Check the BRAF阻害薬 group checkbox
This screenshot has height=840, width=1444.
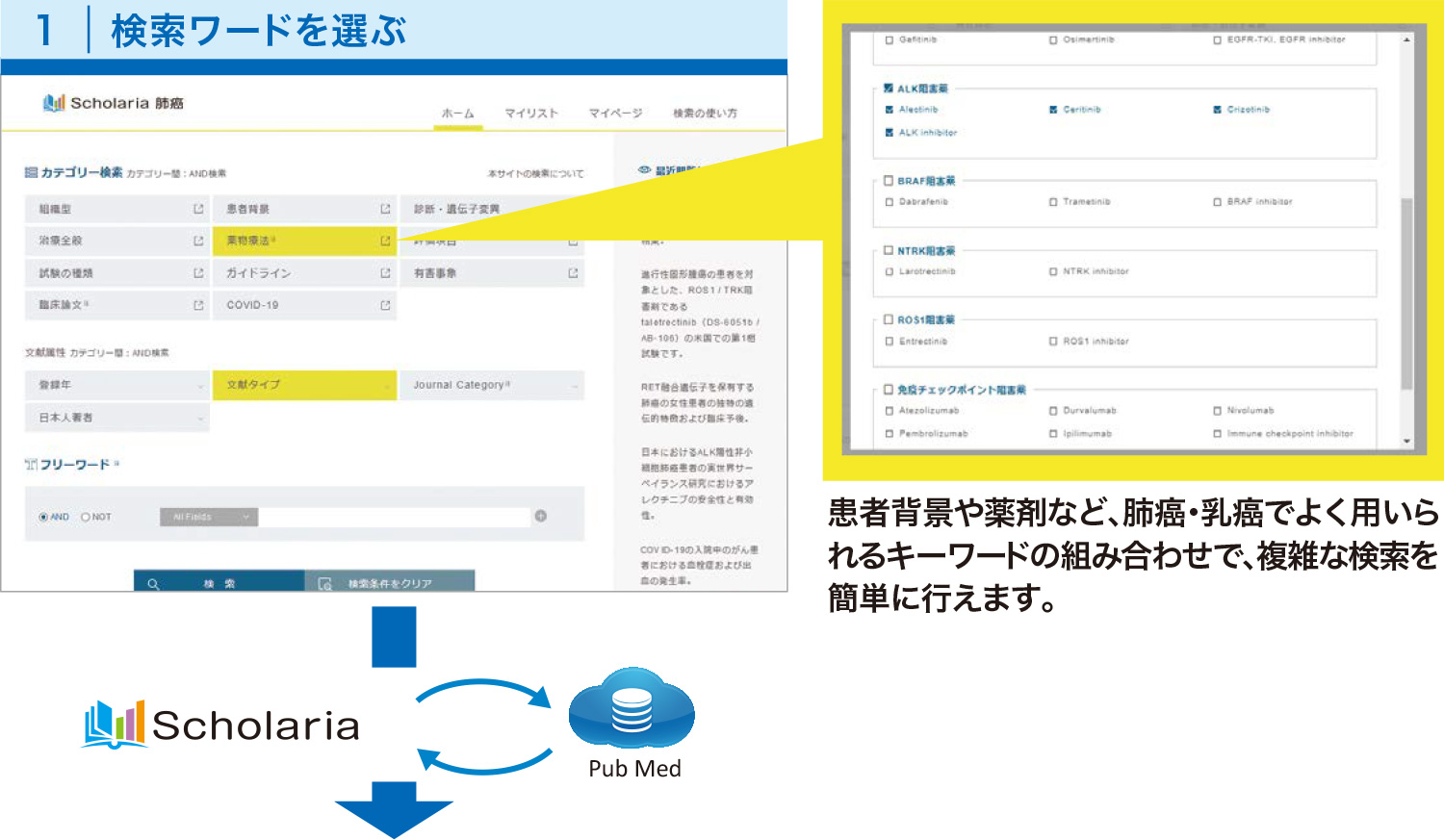tap(889, 180)
